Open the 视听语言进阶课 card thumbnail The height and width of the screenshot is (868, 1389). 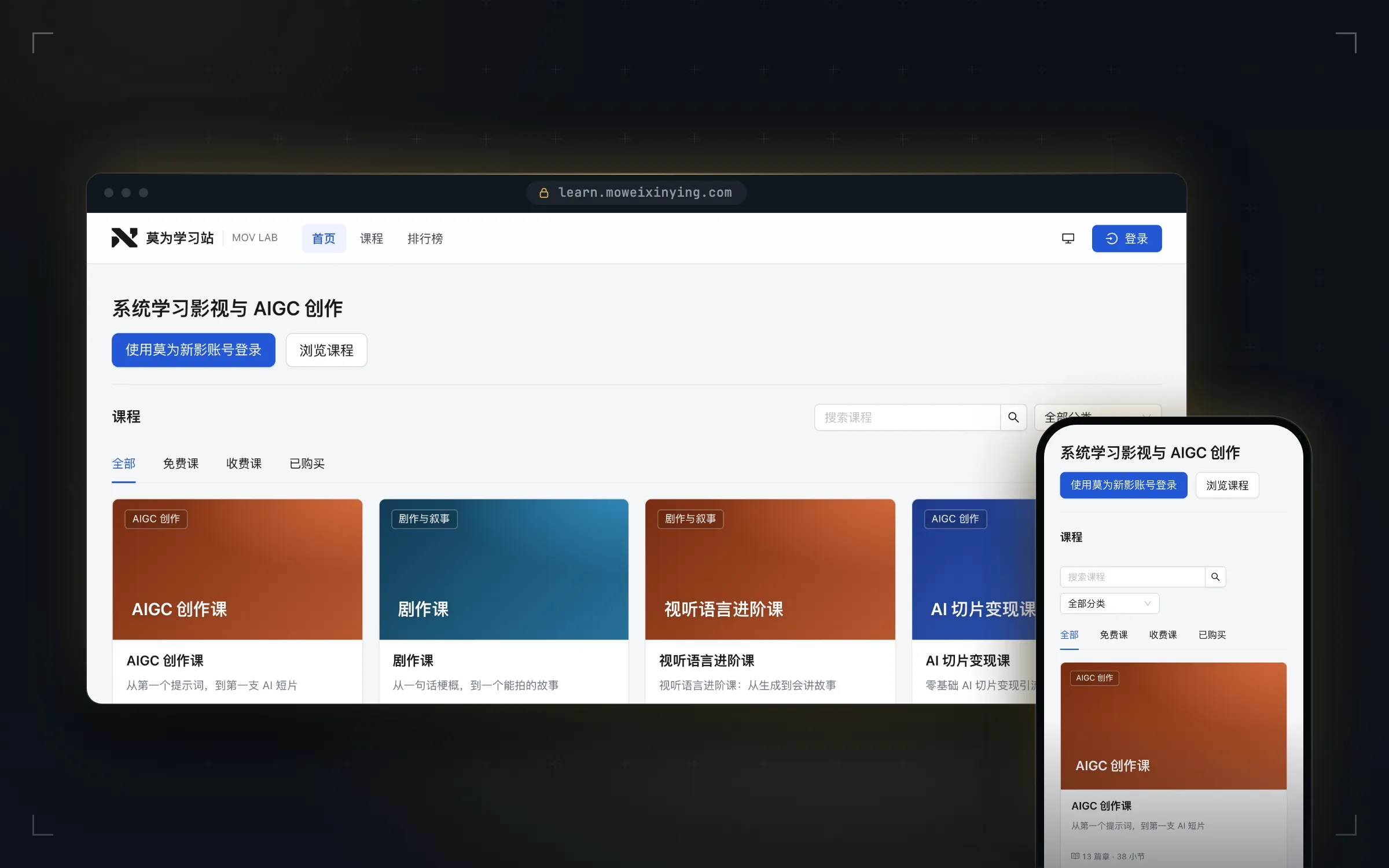coord(770,569)
